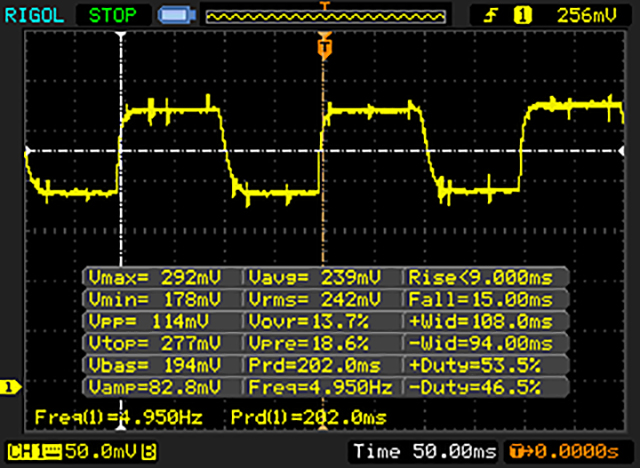Click the yellow channel 1 trigger source badge
The height and width of the screenshot is (468, 640).
point(523,16)
